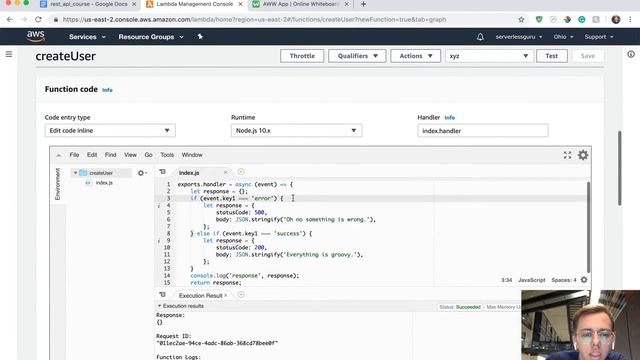The image size is (640, 360).
Task: Toggle fullscreen editor mode
Action: tap(567, 155)
